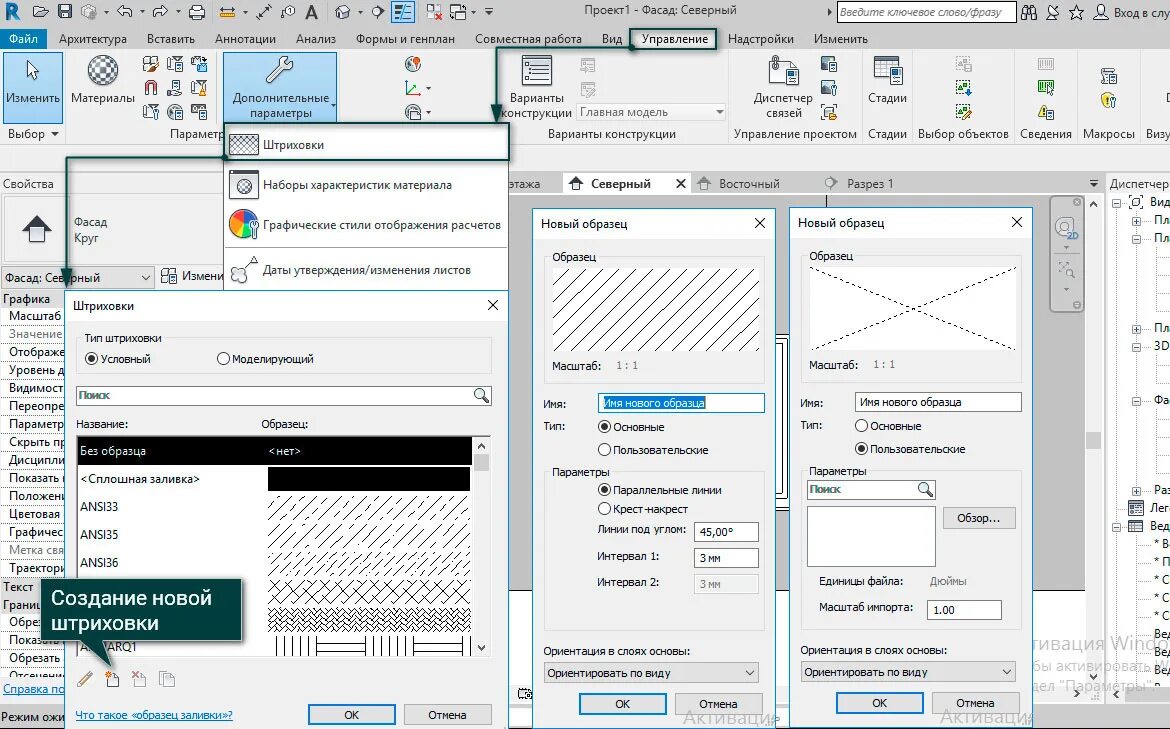Open the Фасад: Северный view selector dropdown
This screenshot has width=1170, height=729.
78,278
